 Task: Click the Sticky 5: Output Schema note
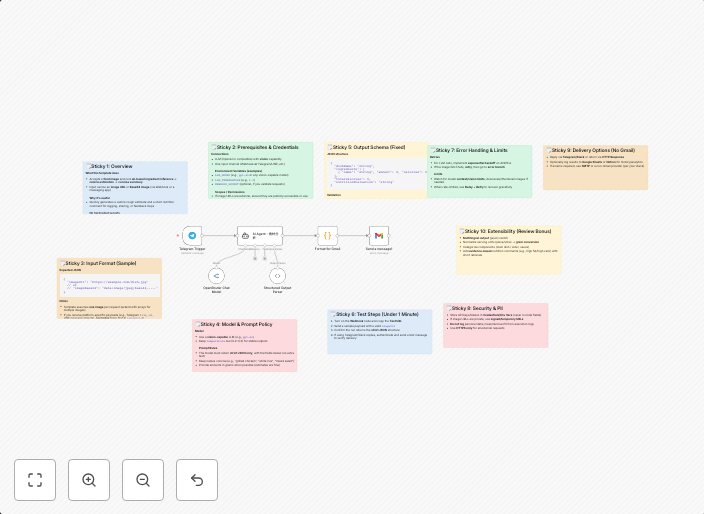376,170
